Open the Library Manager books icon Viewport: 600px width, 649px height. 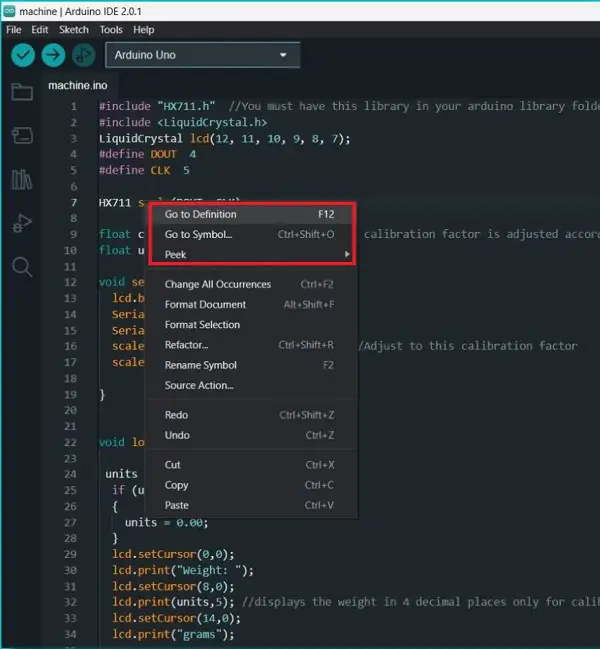[x=22, y=179]
